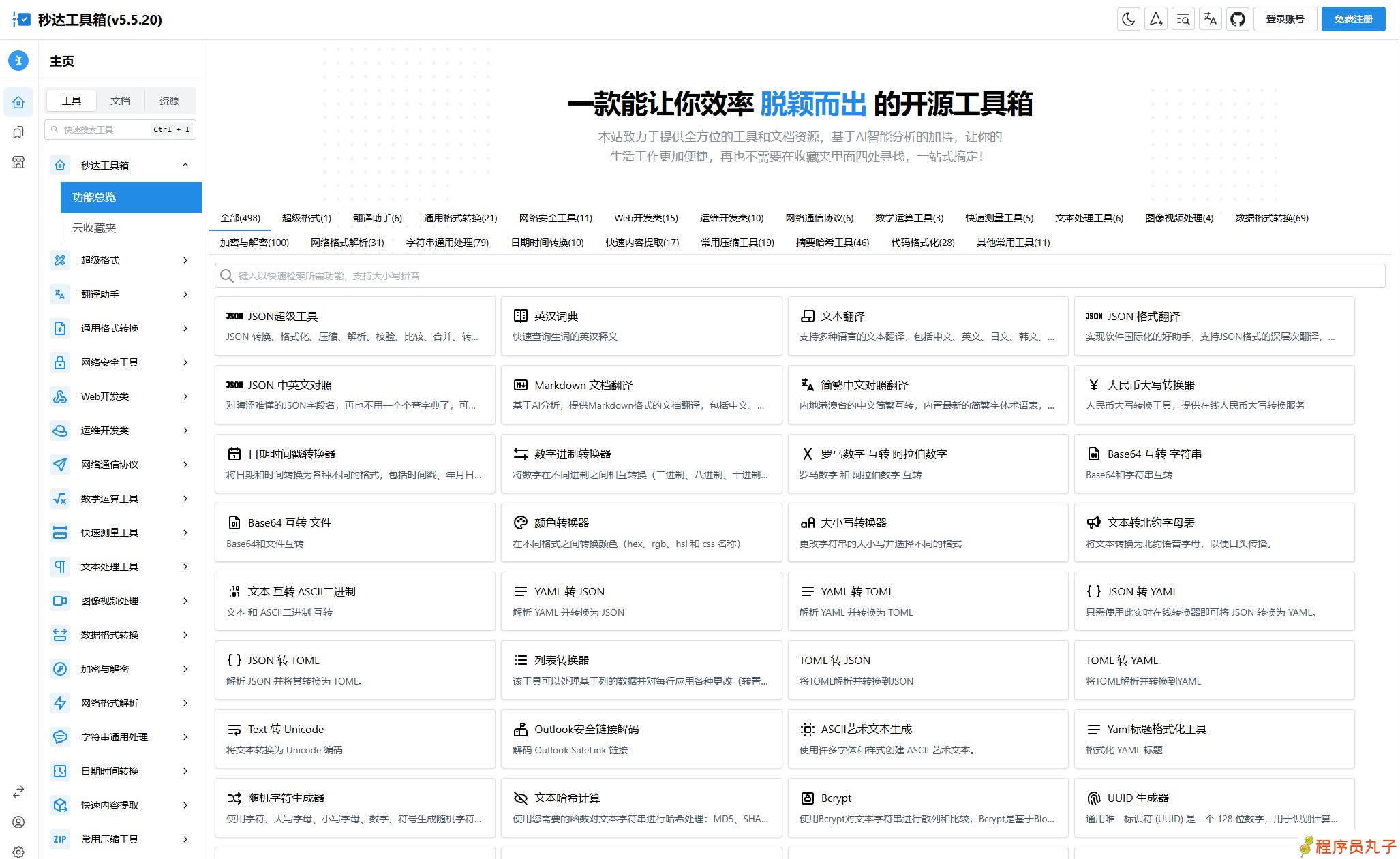Select the 全部(498) category tab
Viewport: 1400px width, 859px height.
click(x=240, y=218)
